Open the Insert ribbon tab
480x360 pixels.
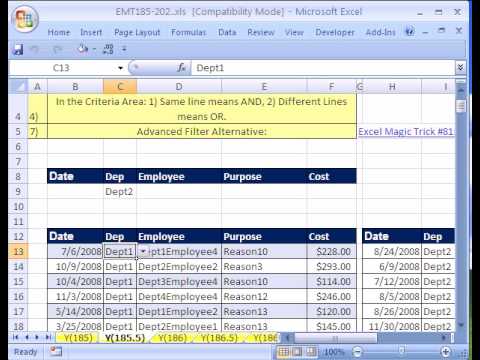(x=91, y=32)
